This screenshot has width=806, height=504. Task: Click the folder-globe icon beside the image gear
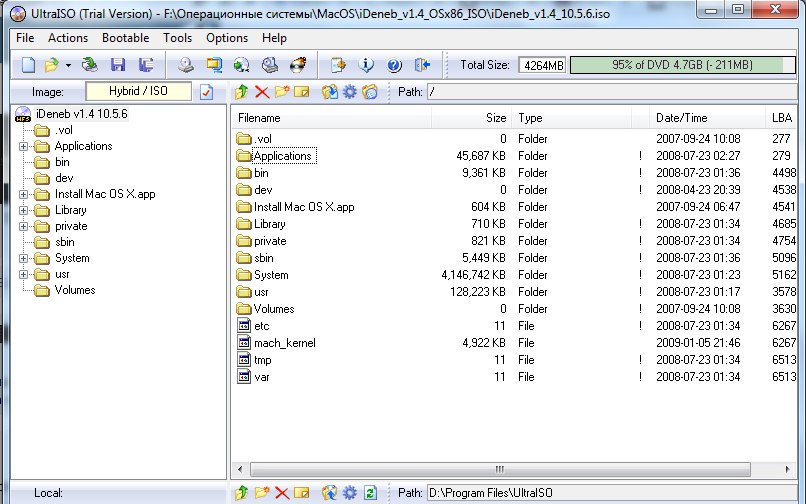370,92
